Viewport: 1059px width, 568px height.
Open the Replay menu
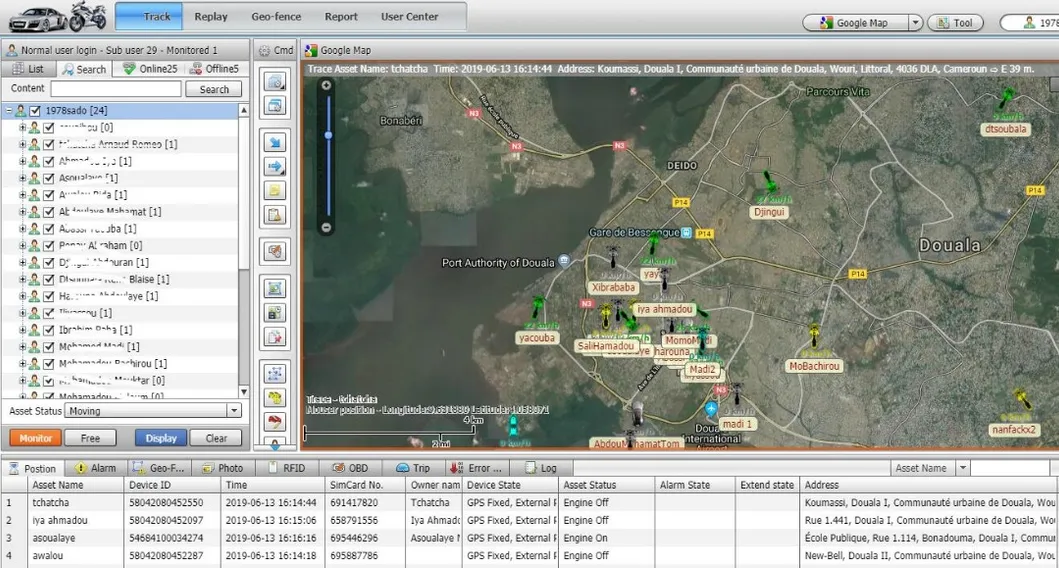(211, 16)
